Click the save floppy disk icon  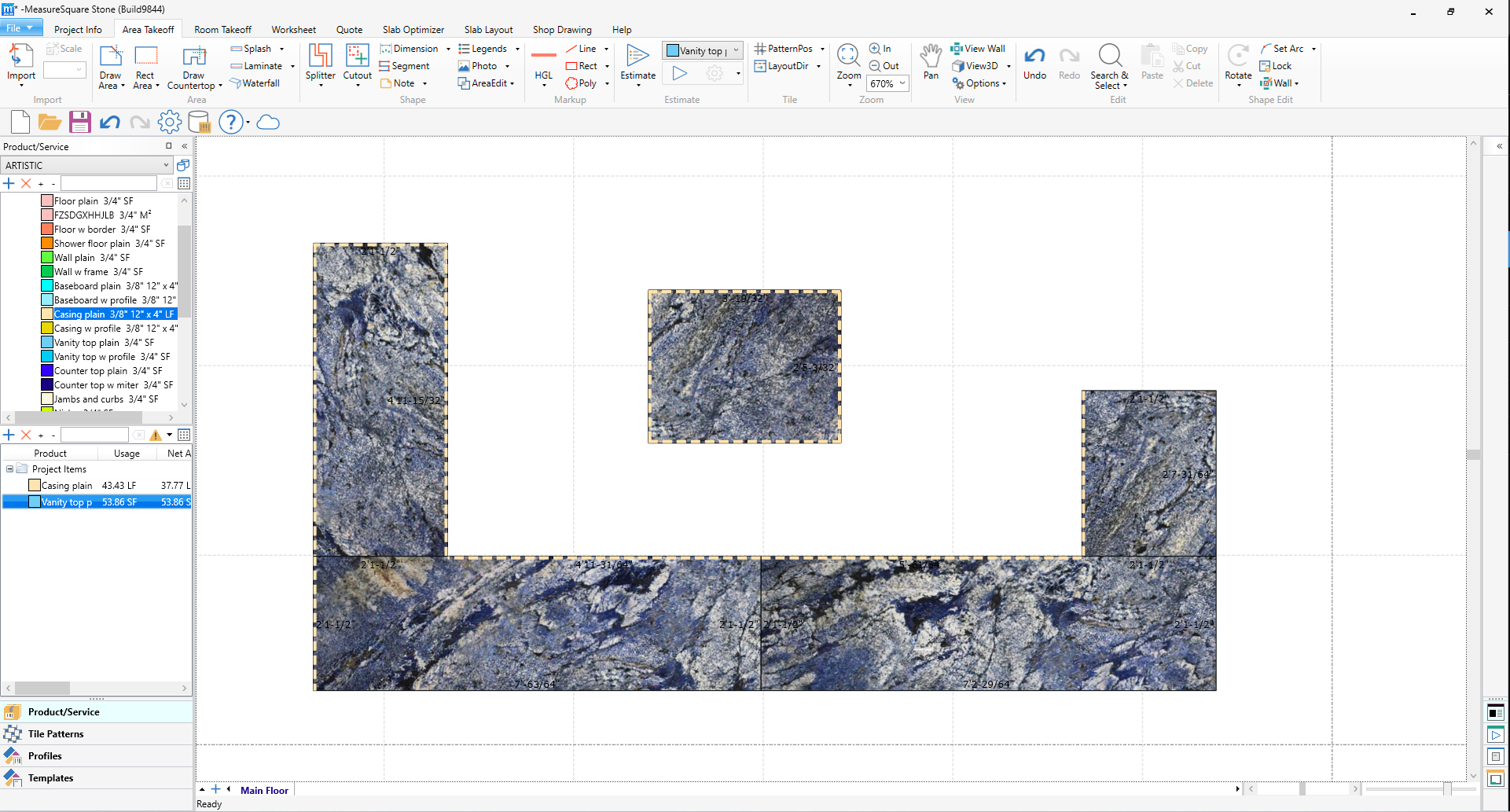[x=79, y=123]
